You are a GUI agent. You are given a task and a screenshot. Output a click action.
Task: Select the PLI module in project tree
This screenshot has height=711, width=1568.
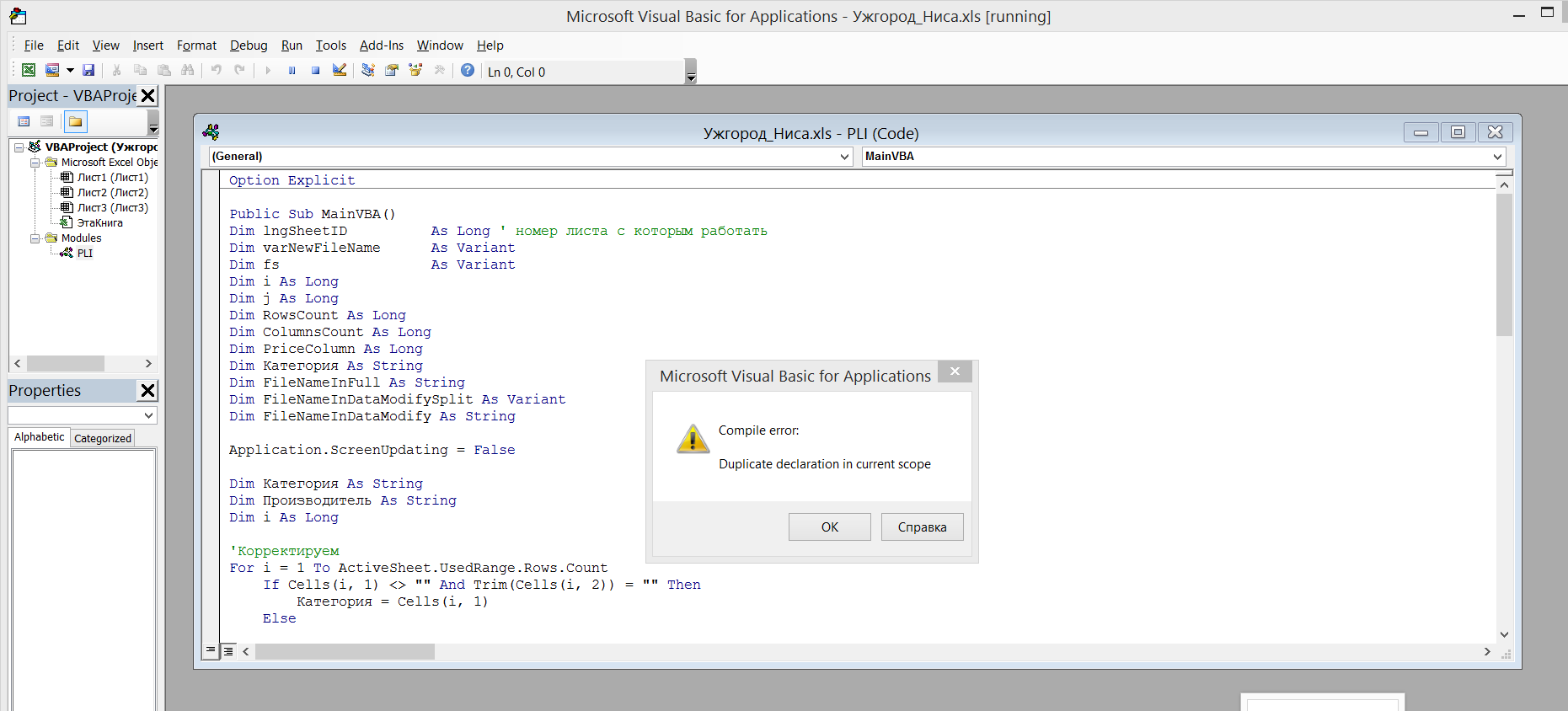[84, 254]
